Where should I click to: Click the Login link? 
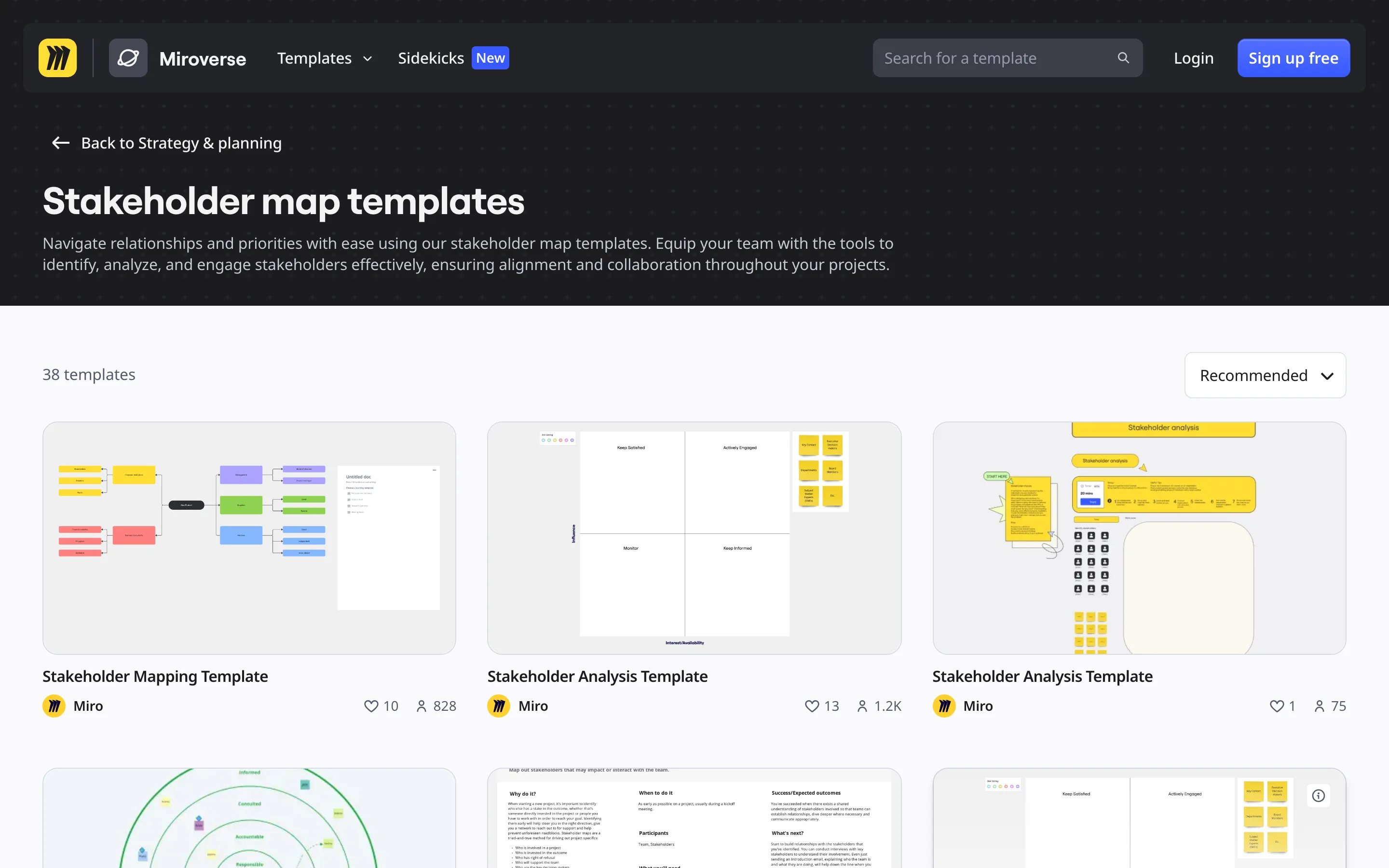pos(1193,58)
